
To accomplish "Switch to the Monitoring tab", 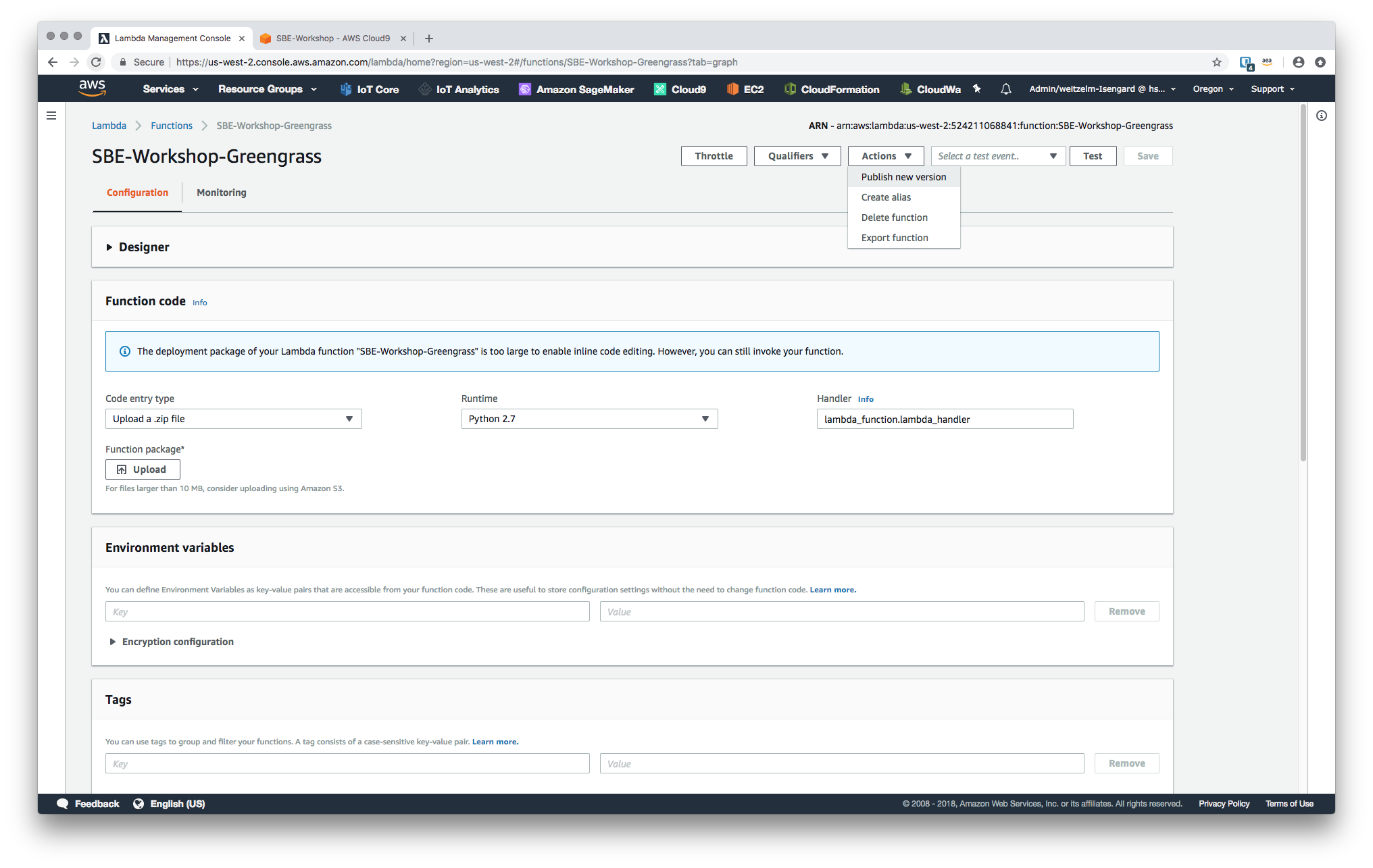I will click(x=222, y=193).
